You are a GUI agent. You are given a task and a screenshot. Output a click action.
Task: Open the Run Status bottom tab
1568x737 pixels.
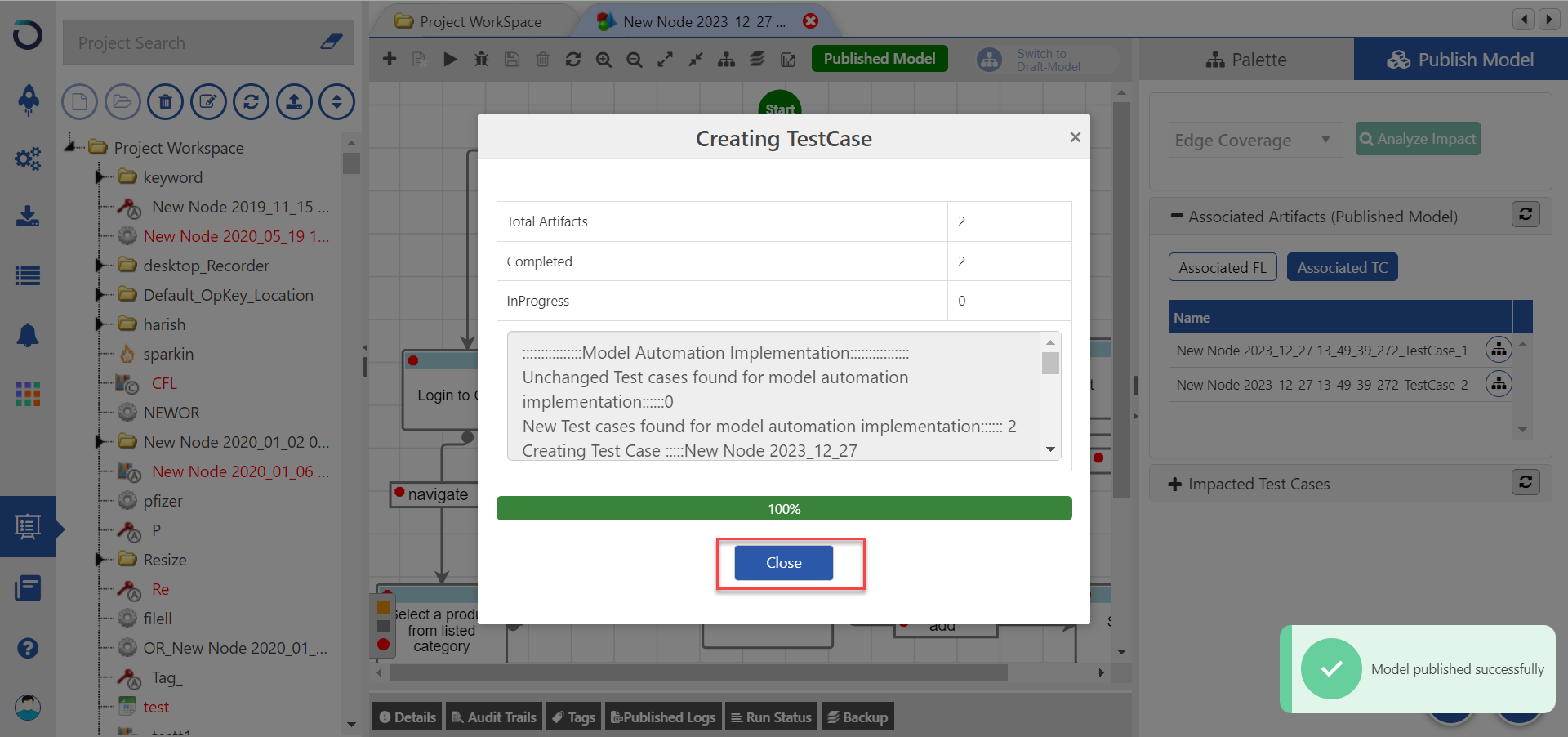pyautogui.click(x=771, y=717)
